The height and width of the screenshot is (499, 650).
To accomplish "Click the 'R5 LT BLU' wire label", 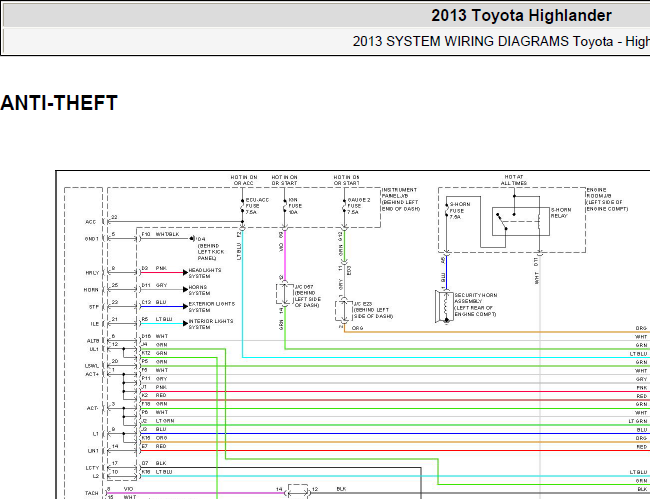I will [x=157, y=320].
